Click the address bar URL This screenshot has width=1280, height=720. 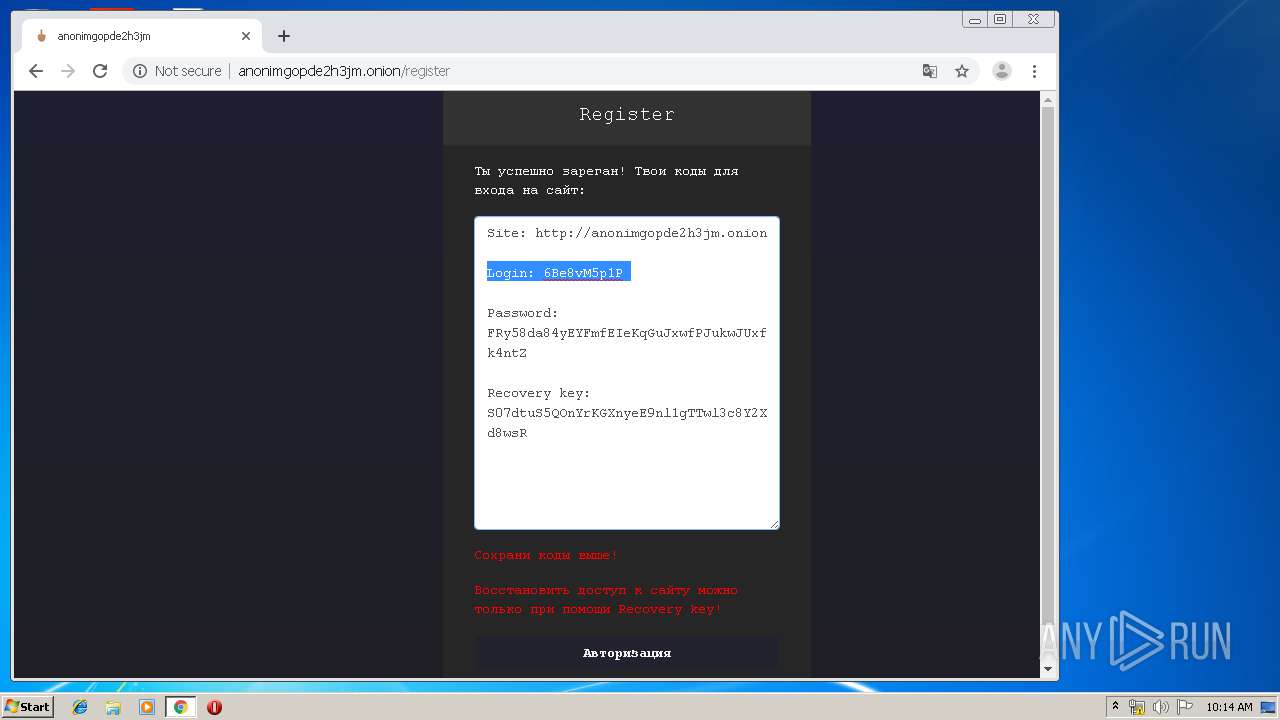click(344, 71)
